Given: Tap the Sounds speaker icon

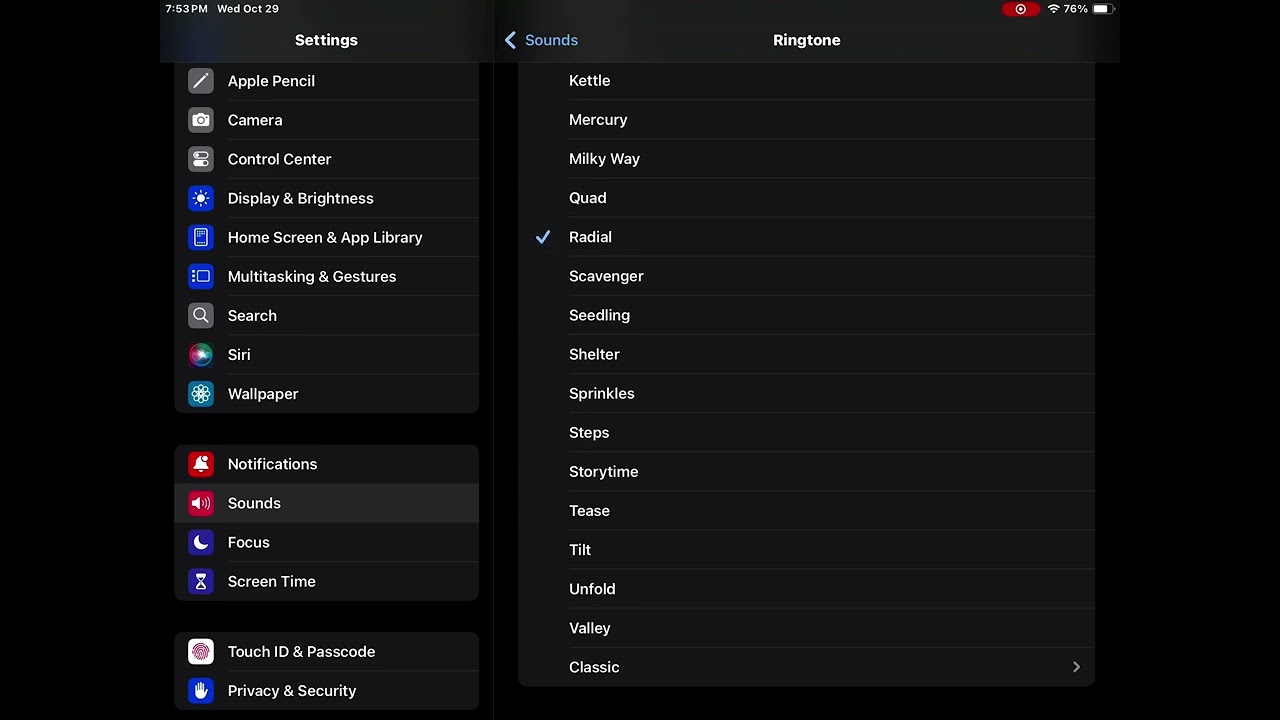Looking at the screenshot, I should coord(201,503).
